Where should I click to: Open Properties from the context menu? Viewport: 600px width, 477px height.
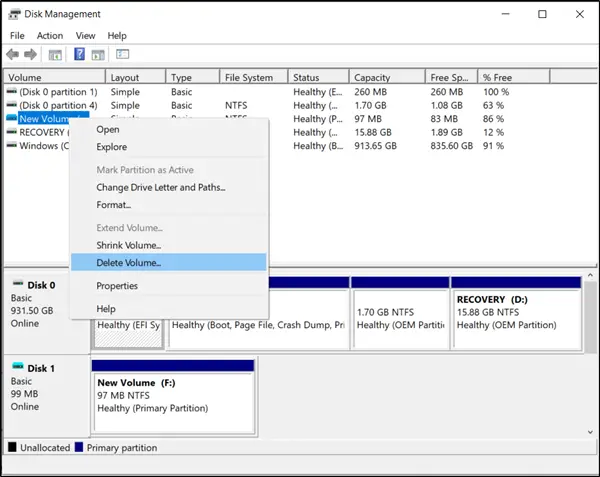pyautogui.click(x=117, y=286)
